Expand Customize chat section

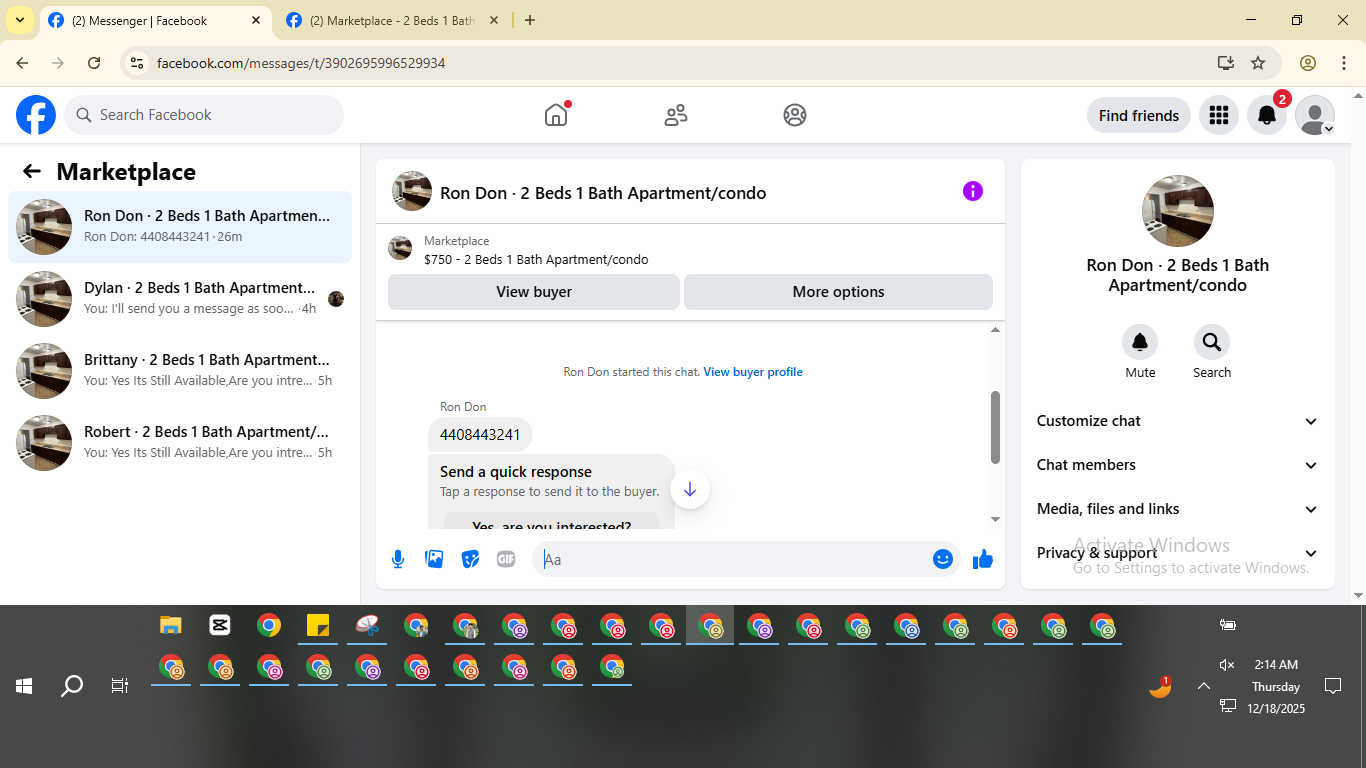[1178, 421]
